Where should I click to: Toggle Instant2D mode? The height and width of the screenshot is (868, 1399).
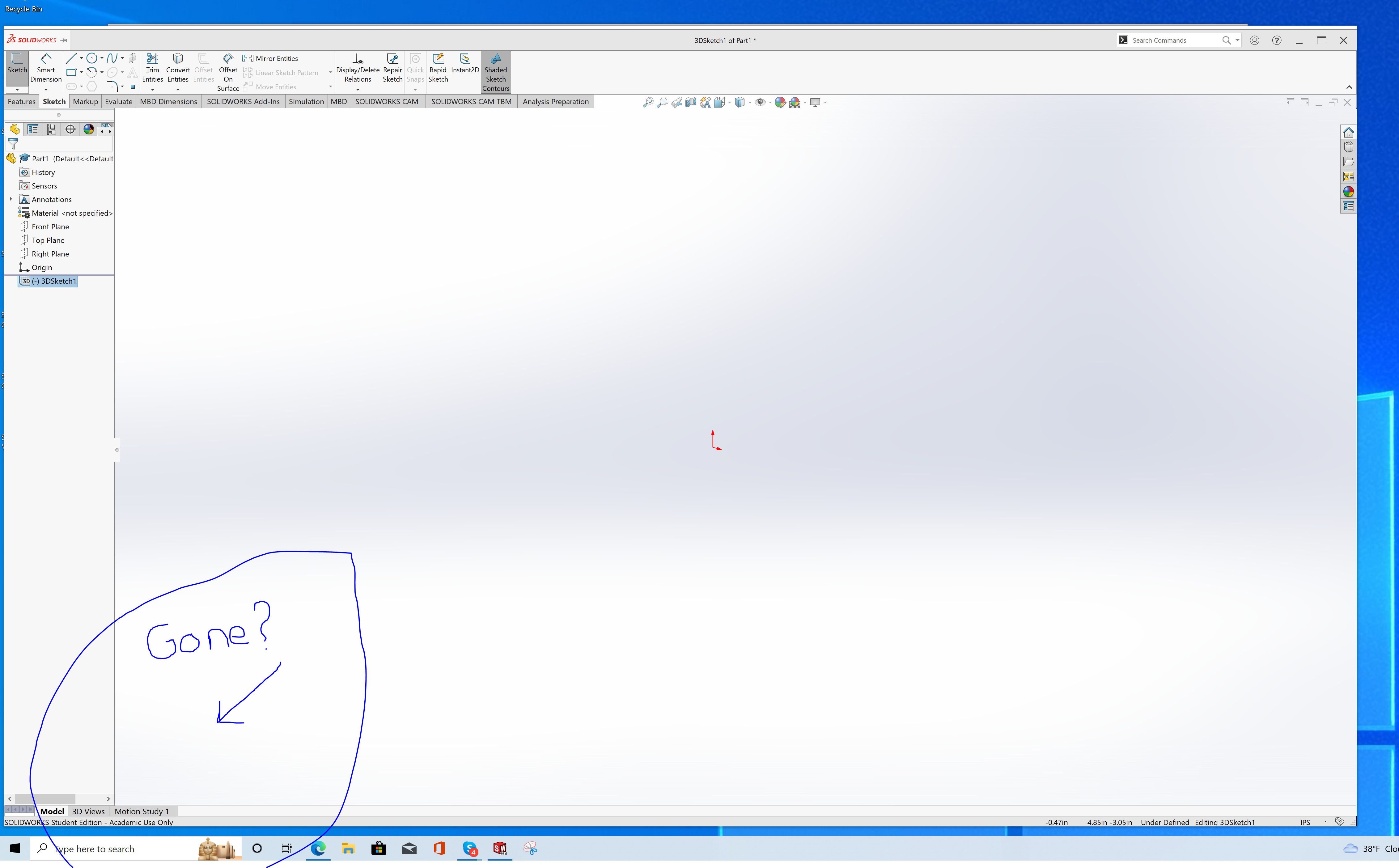point(464,63)
